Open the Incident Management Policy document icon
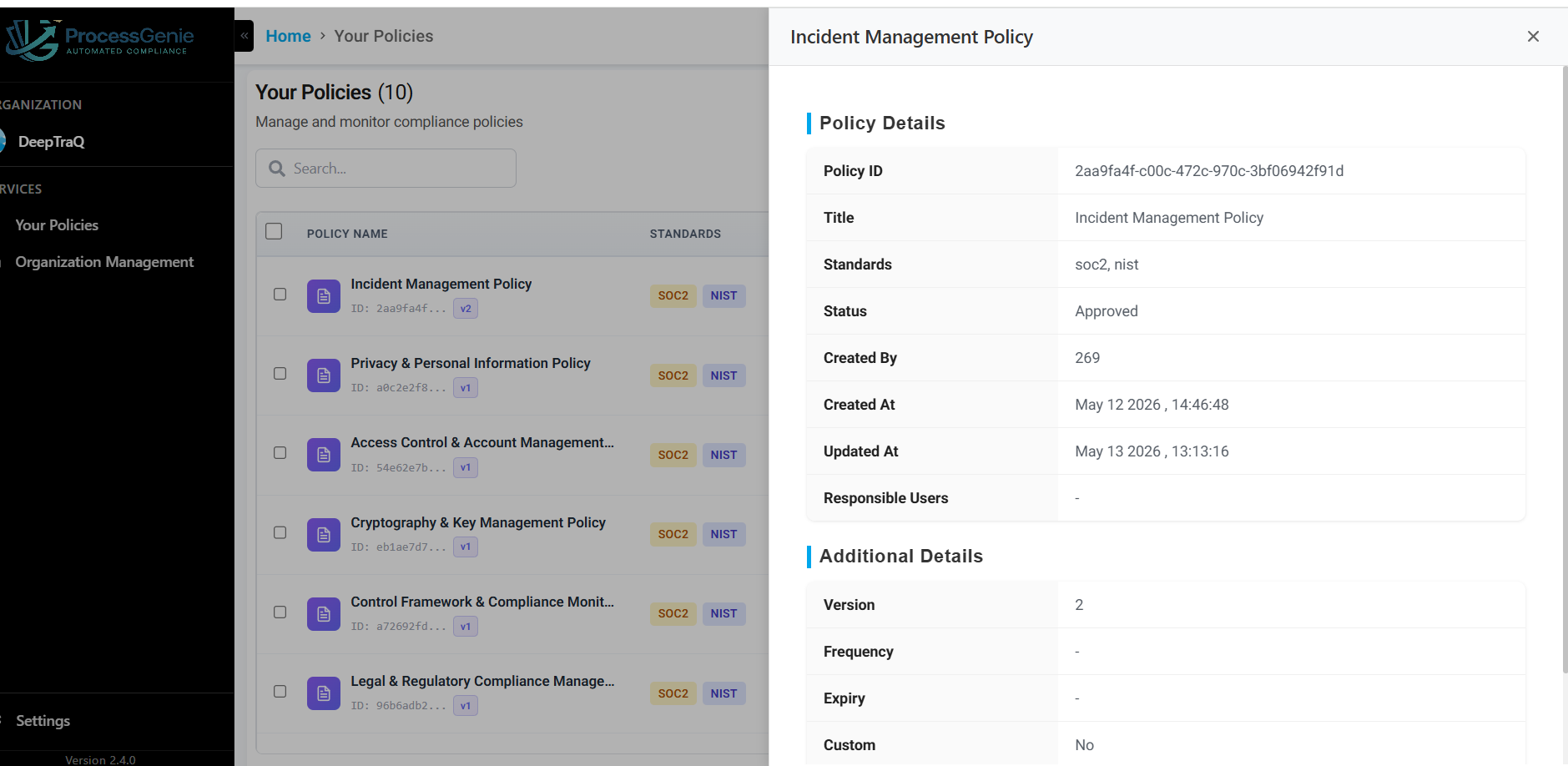The image size is (1568, 766). [324, 296]
